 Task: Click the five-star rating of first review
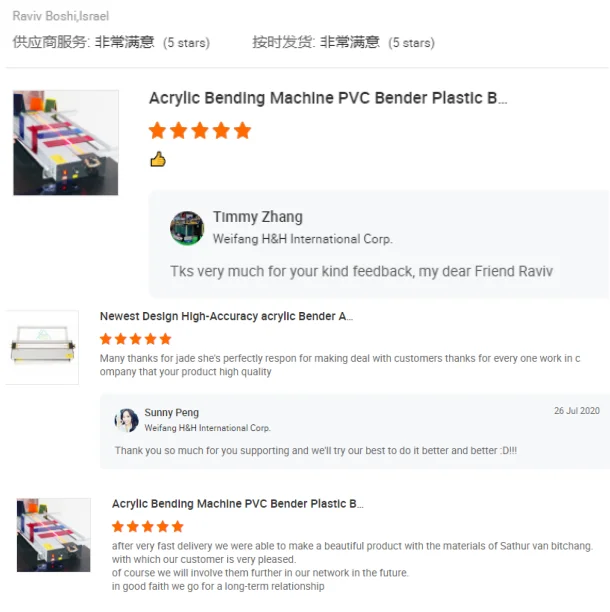pos(200,130)
